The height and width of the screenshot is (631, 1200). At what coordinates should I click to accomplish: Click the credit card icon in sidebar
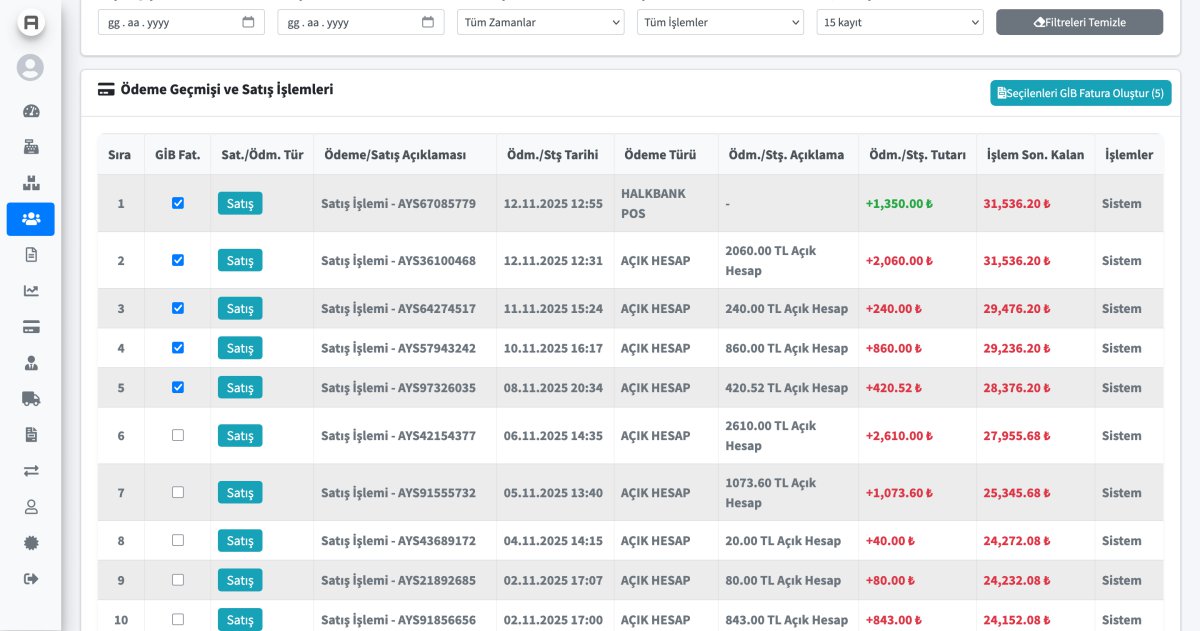31,327
